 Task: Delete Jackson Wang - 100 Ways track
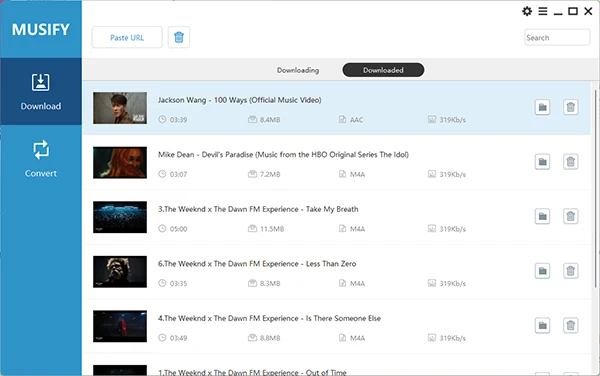[571, 107]
